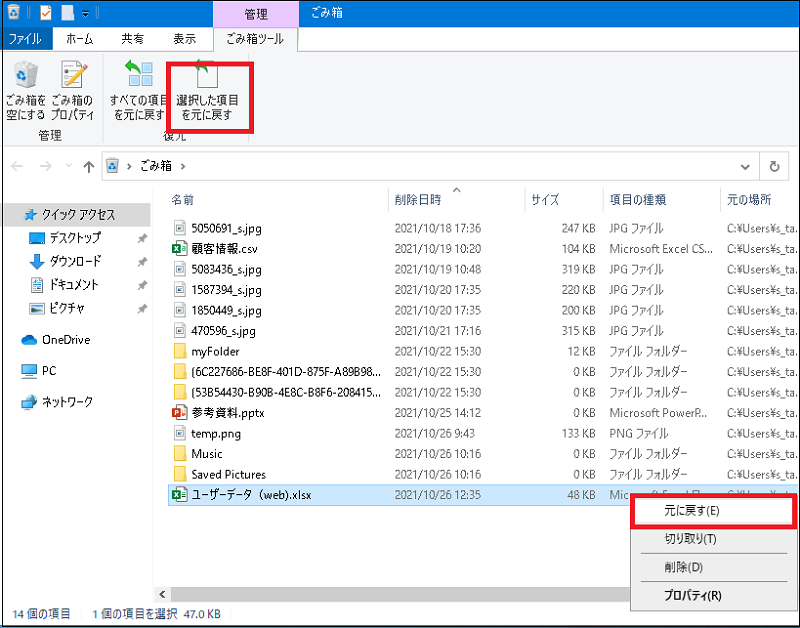This screenshot has height=628, width=800.
Task: Switch to the 共有 ribbon tab
Action: tap(132, 39)
